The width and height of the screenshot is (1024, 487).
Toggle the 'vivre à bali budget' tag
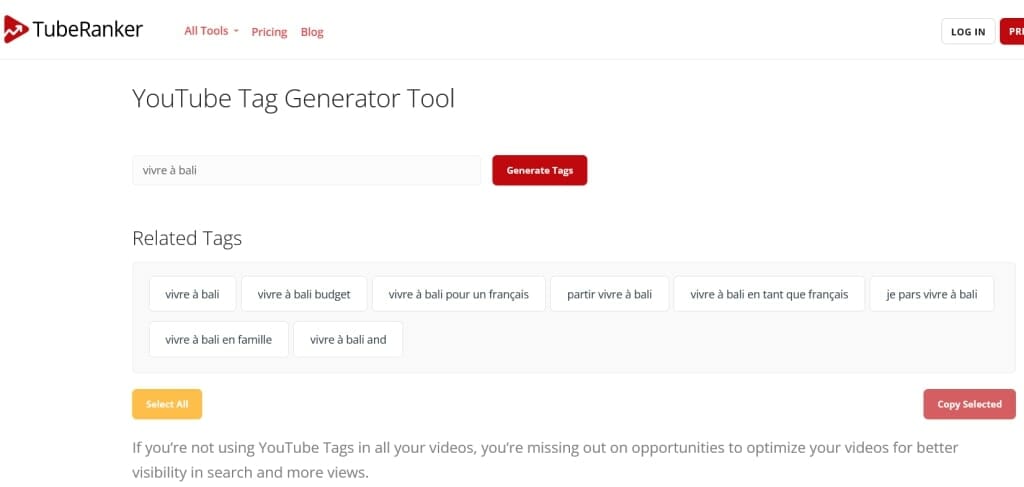click(304, 294)
